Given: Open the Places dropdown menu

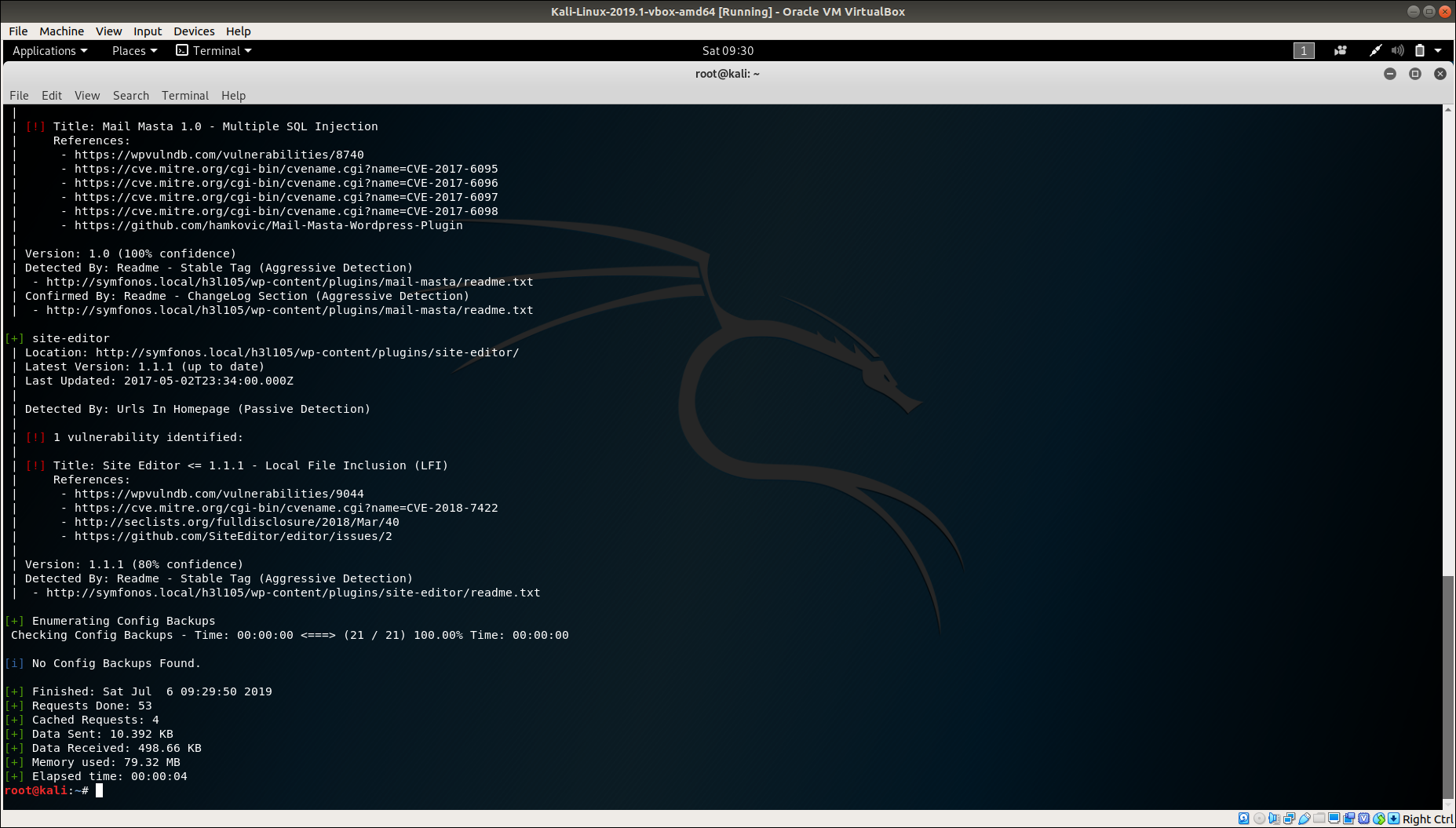Looking at the screenshot, I should (134, 50).
